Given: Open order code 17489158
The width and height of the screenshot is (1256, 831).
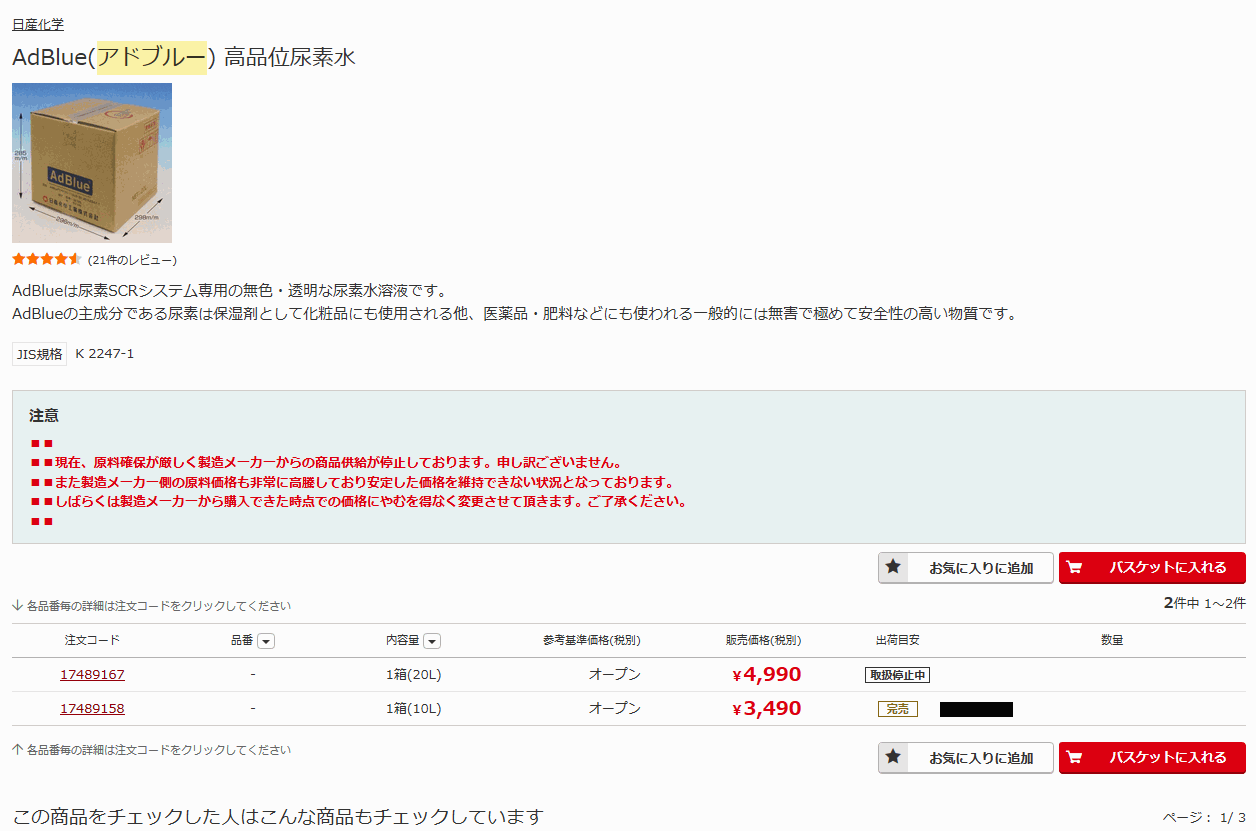Looking at the screenshot, I should coord(92,709).
